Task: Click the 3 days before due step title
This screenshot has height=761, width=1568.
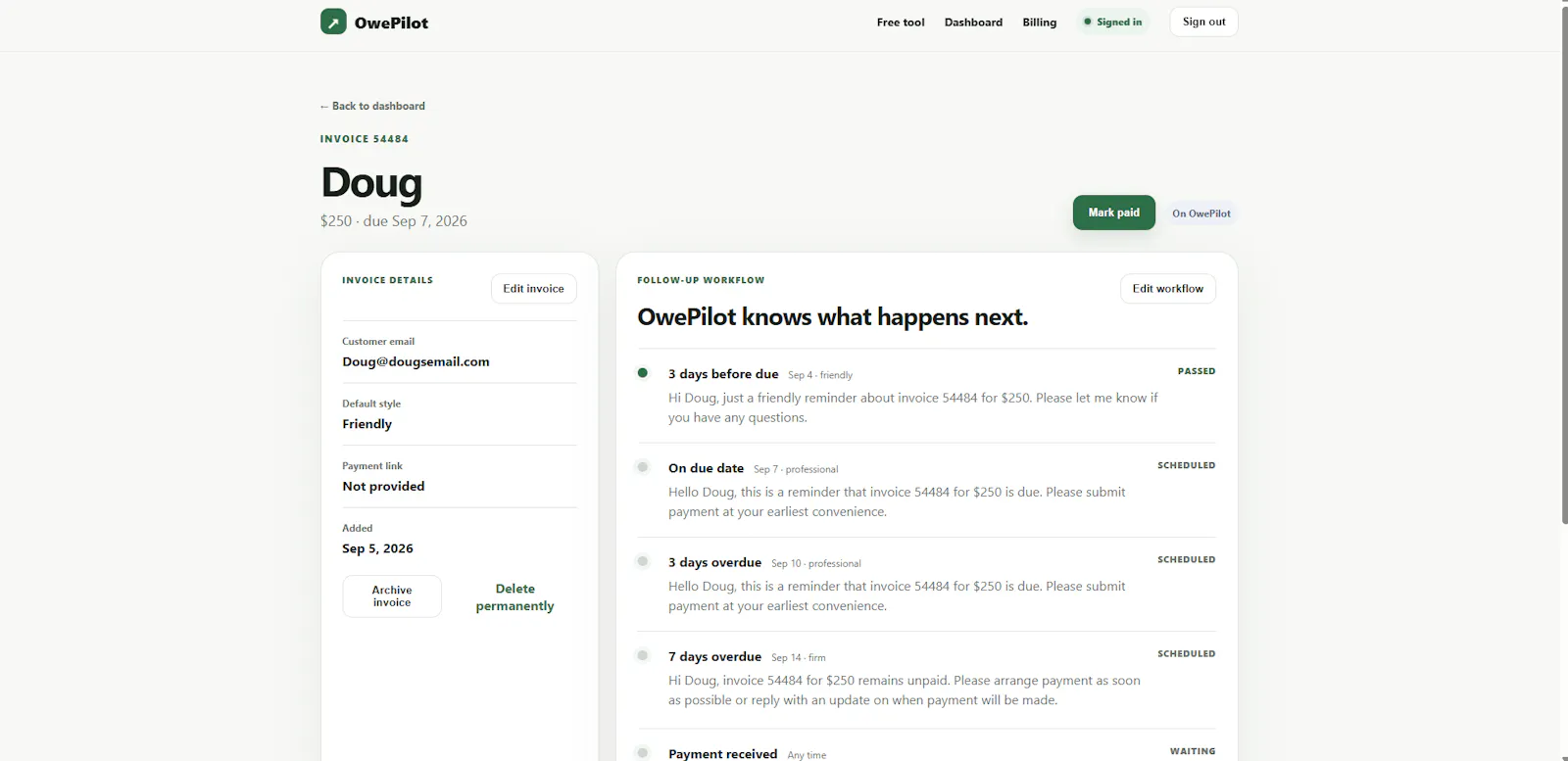Action: (723, 374)
